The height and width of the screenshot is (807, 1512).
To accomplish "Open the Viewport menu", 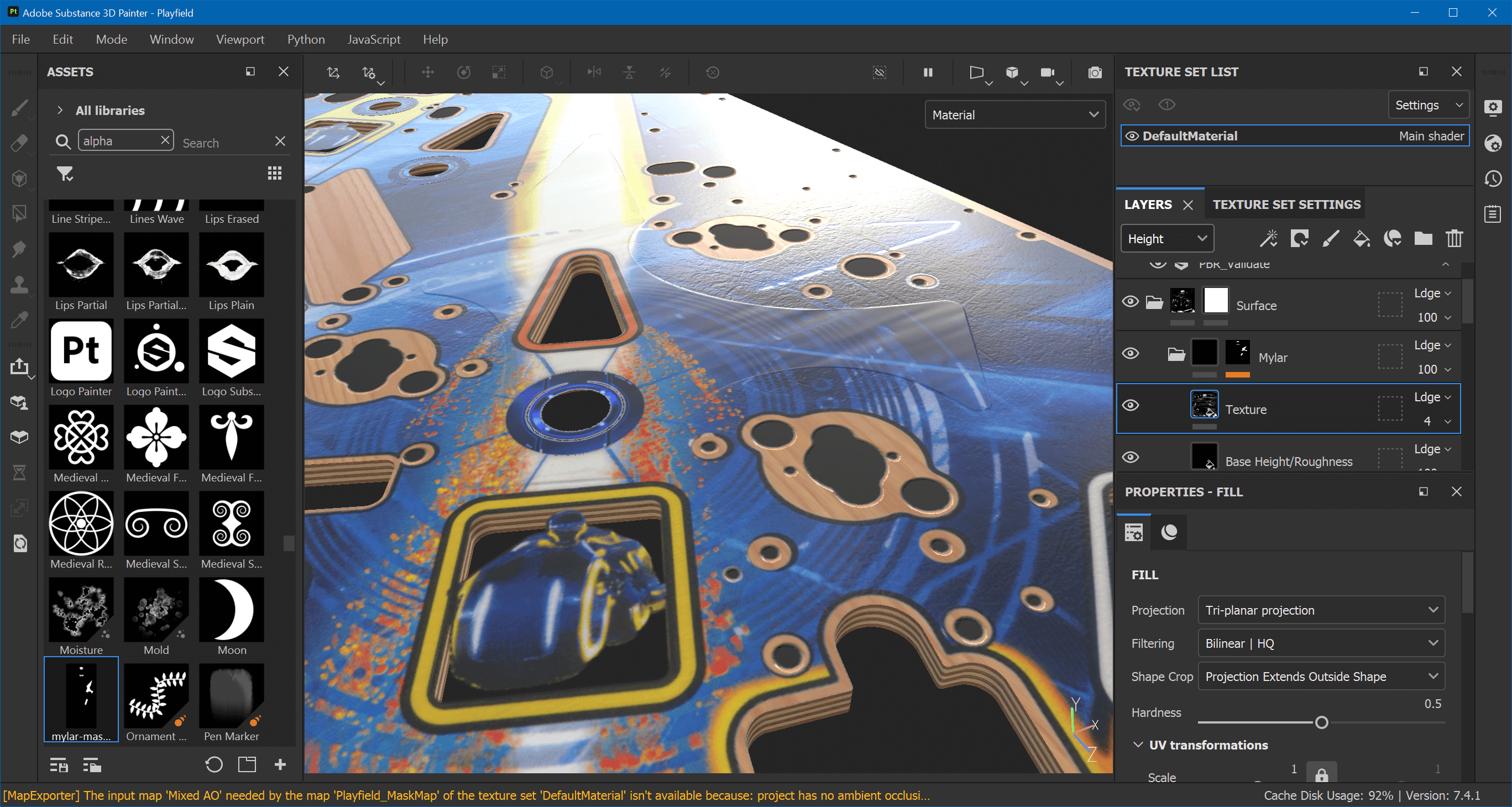I will [240, 39].
